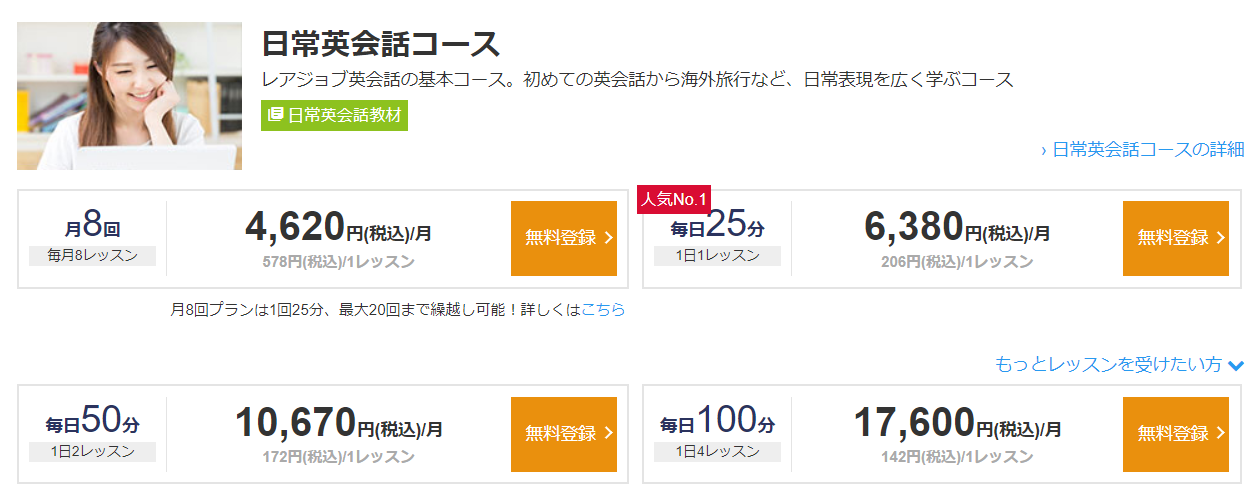Screen dimensions: 1256x492
Task: Choose 無料登録 for the 17,600円 plan
Action: pos(1175,434)
